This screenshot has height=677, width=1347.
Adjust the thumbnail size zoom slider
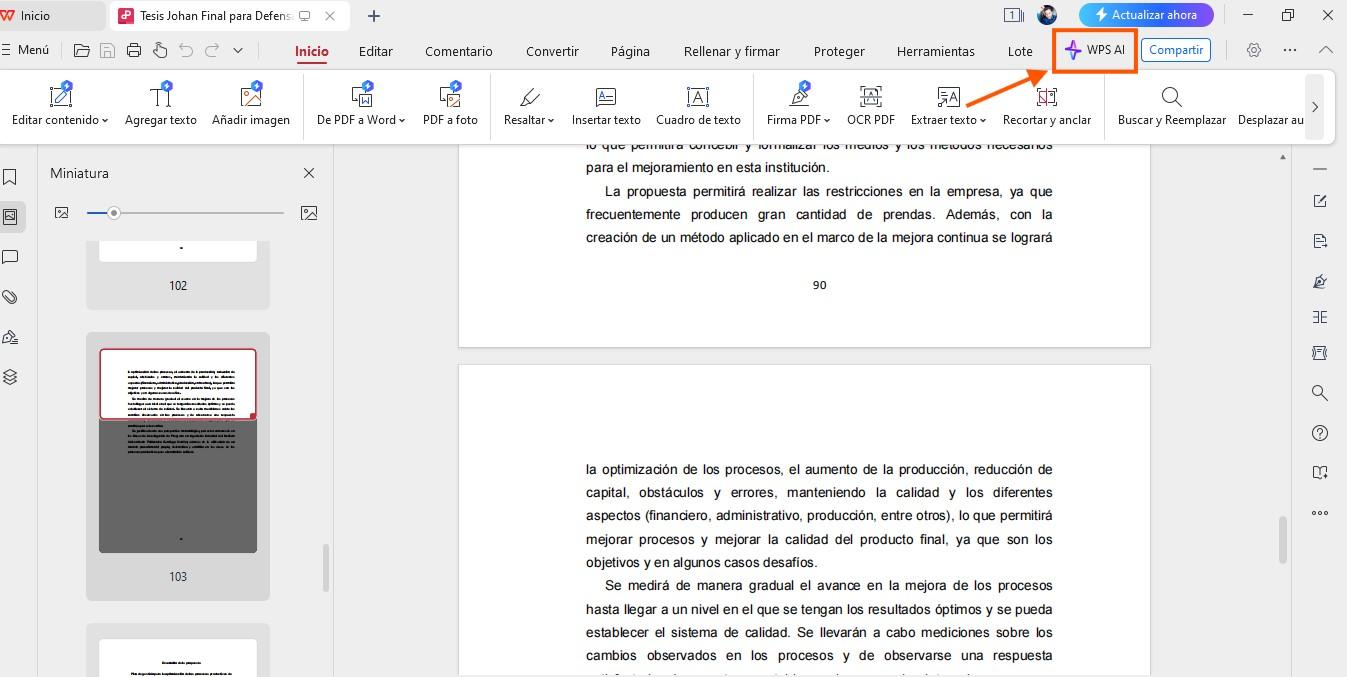point(114,213)
